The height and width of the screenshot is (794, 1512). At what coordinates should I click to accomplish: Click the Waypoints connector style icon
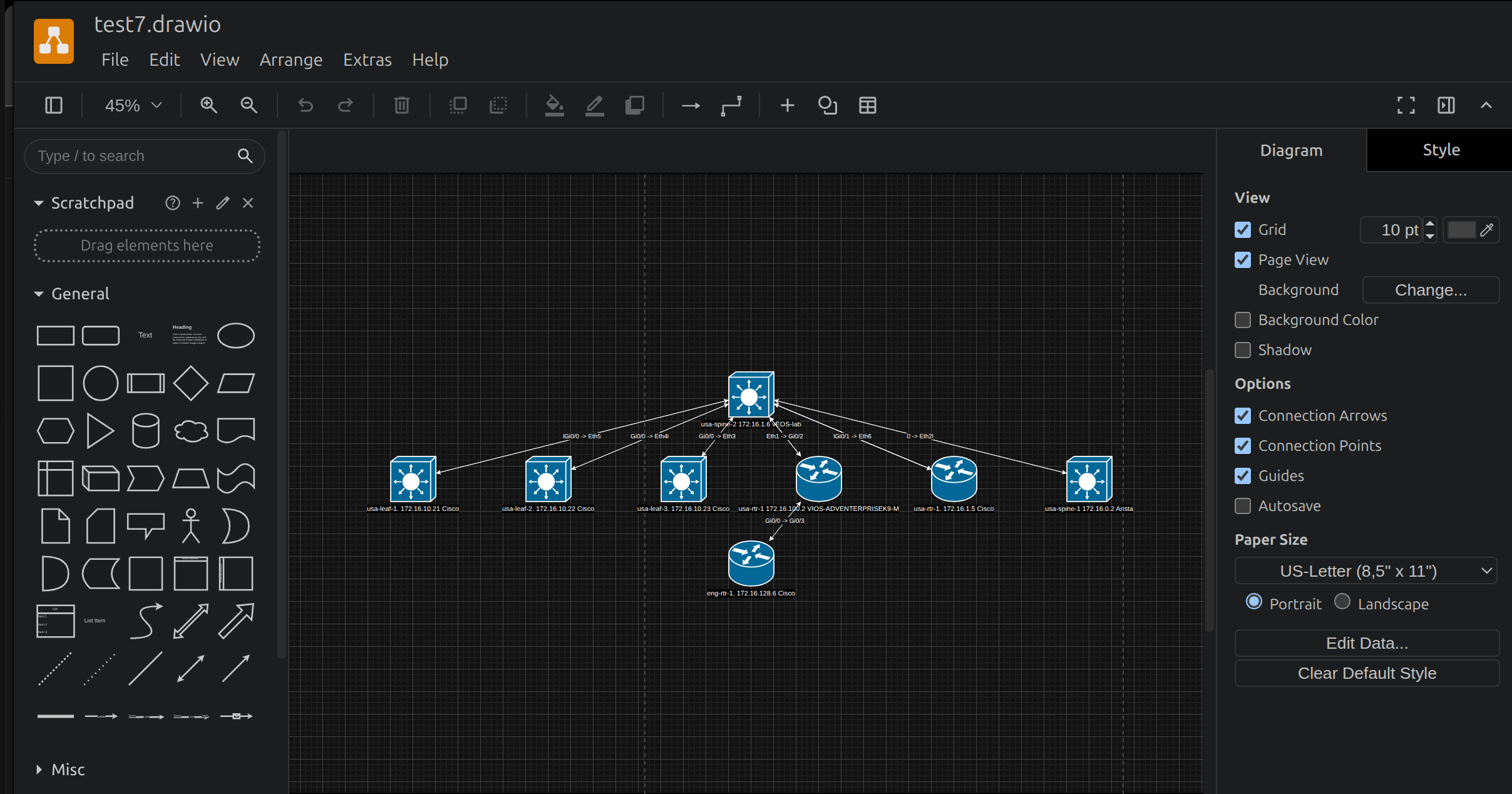[x=731, y=105]
